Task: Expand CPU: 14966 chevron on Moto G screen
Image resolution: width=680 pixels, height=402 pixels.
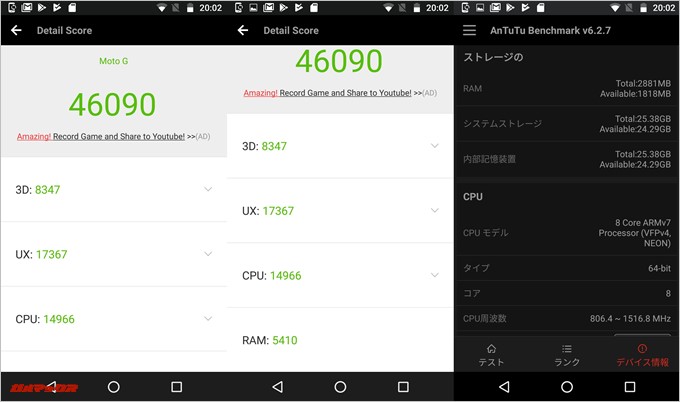Action: [208, 319]
